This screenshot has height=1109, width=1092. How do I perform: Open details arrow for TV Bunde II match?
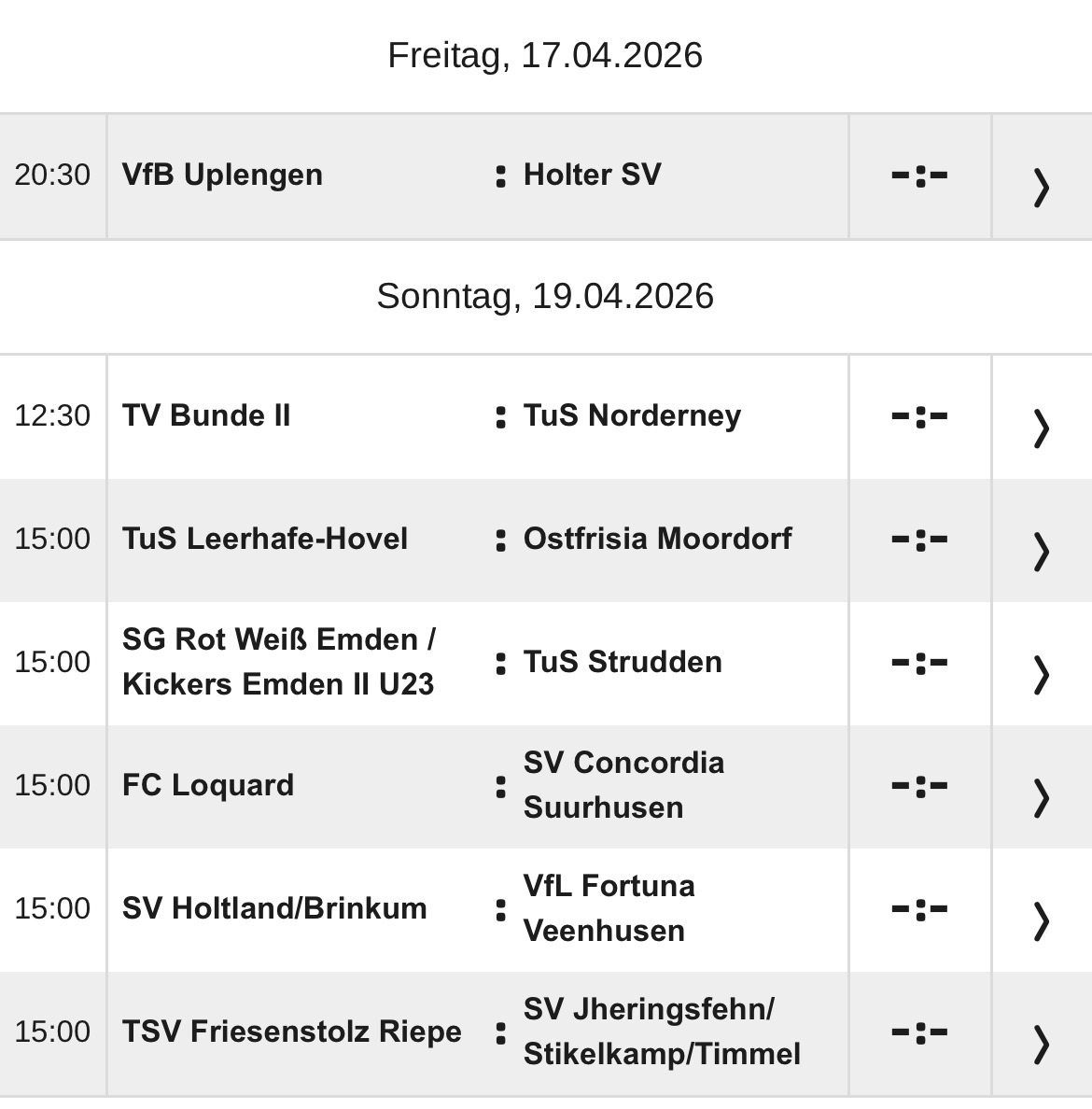[1042, 428]
